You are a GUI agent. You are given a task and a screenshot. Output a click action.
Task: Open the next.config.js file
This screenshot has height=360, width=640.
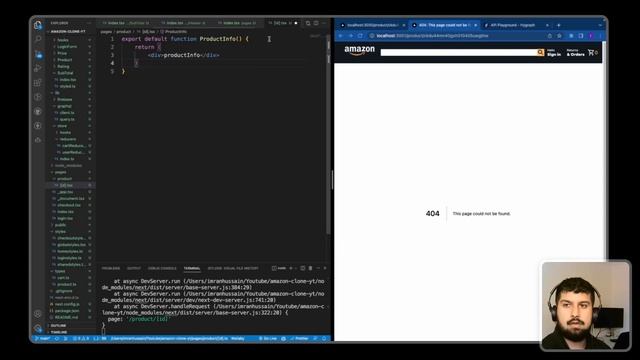pyautogui.click(x=70, y=304)
